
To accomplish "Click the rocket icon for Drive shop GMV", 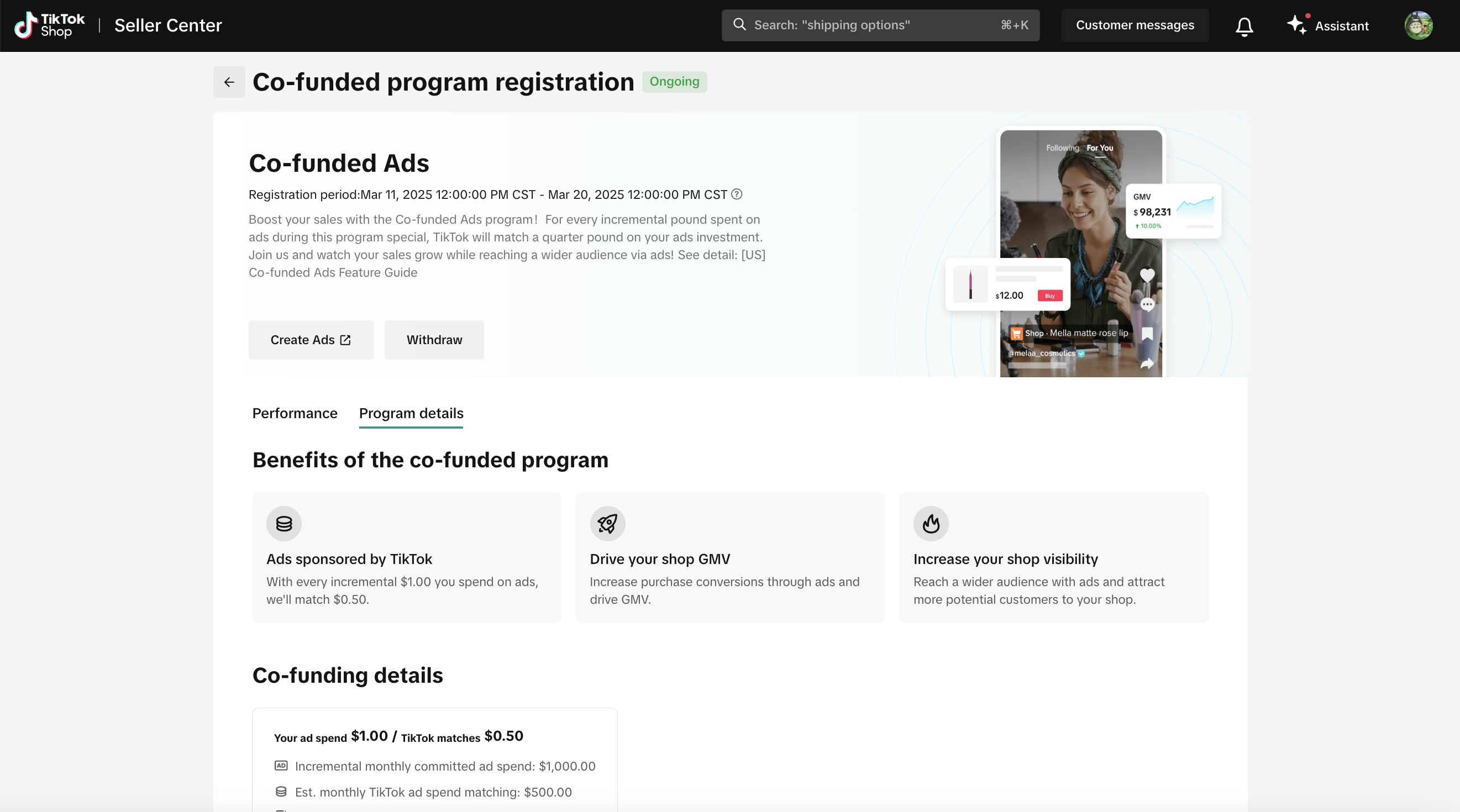I will click(607, 523).
